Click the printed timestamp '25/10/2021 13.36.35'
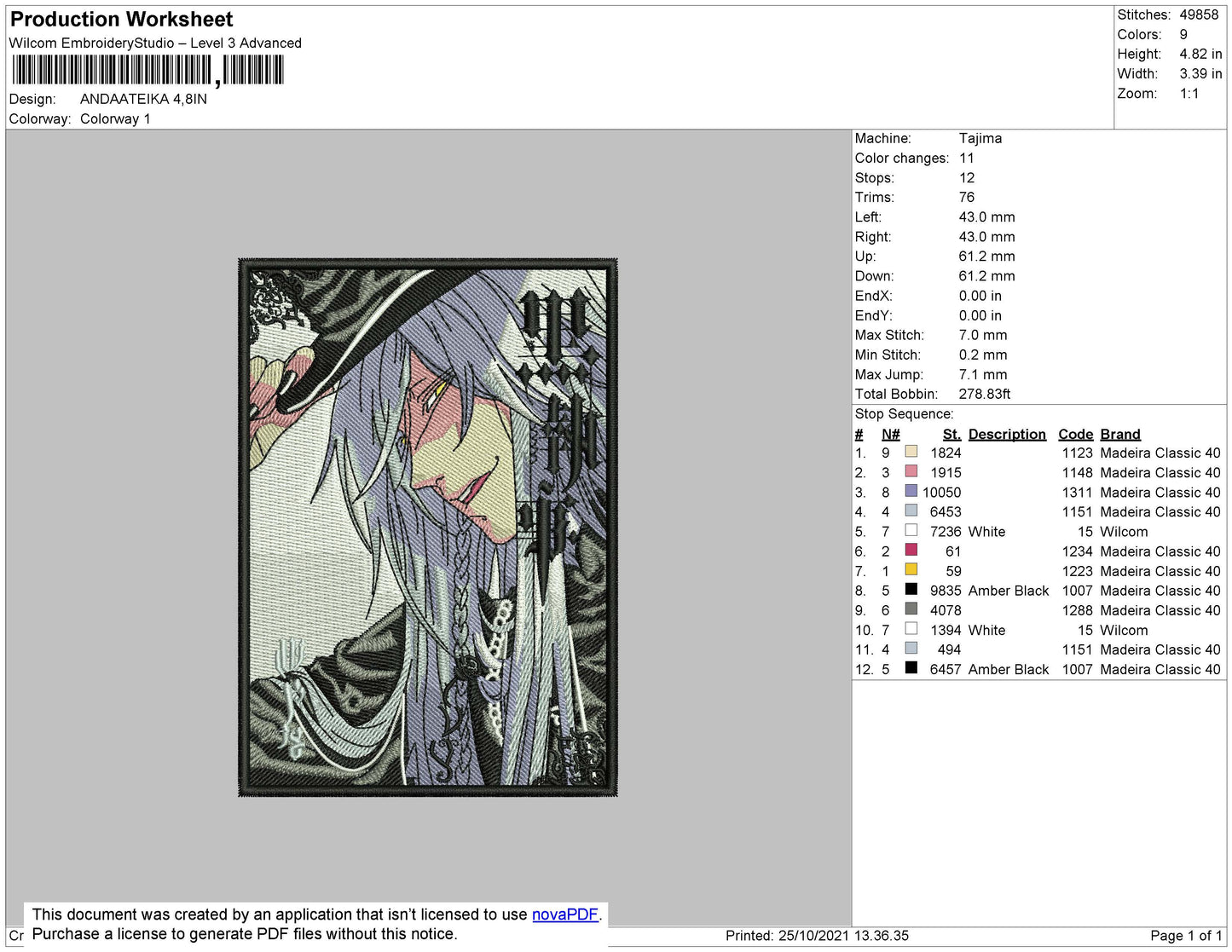 843,935
